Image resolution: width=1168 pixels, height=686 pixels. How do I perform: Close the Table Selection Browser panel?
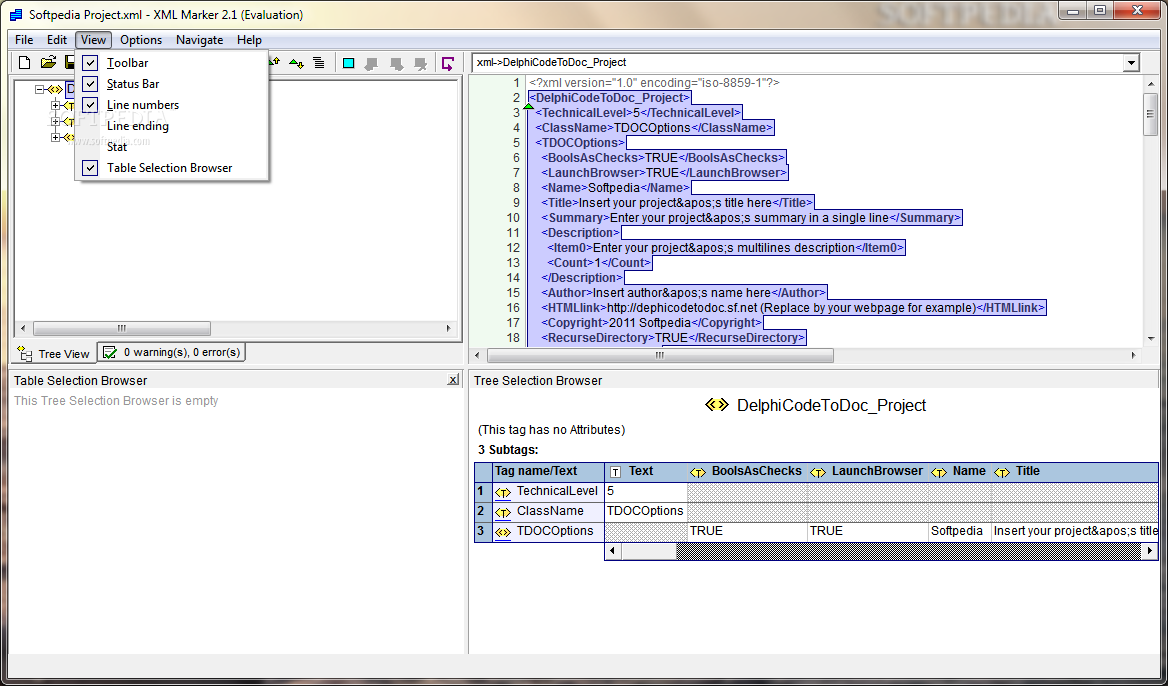click(453, 381)
